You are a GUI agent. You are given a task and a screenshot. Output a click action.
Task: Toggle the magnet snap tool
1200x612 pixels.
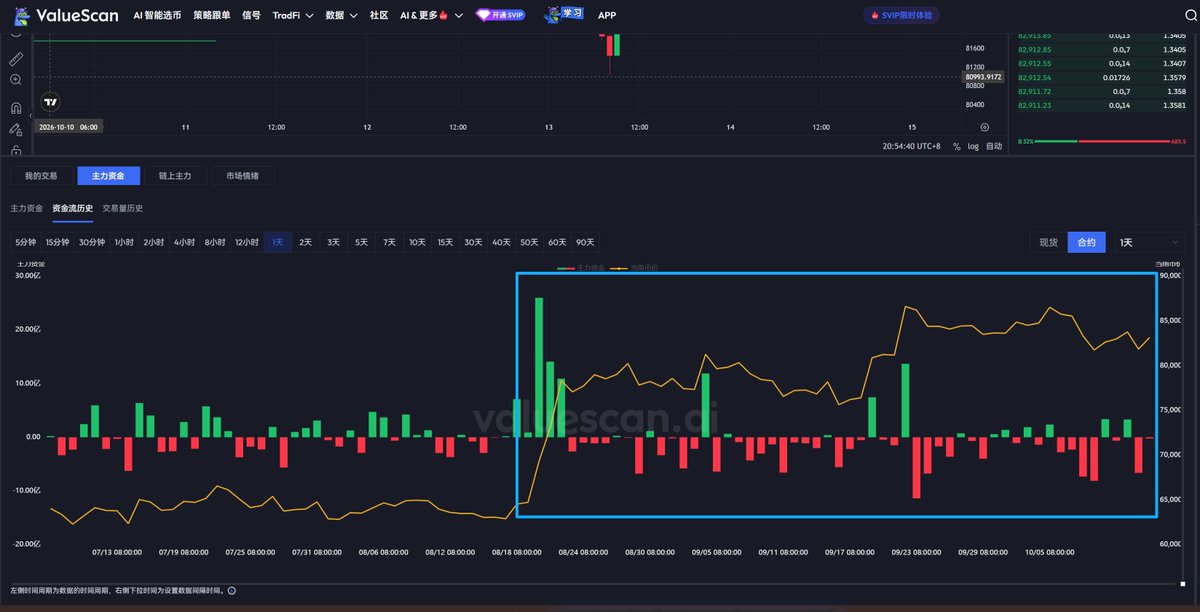click(x=16, y=108)
